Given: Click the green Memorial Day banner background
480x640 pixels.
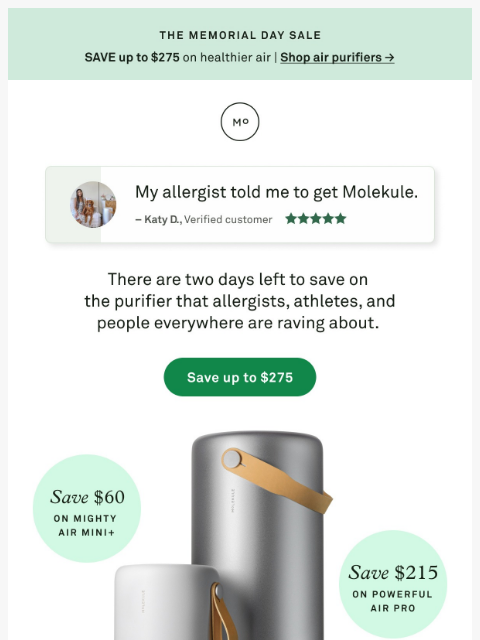Looking at the screenshot, I should [240, 44].
